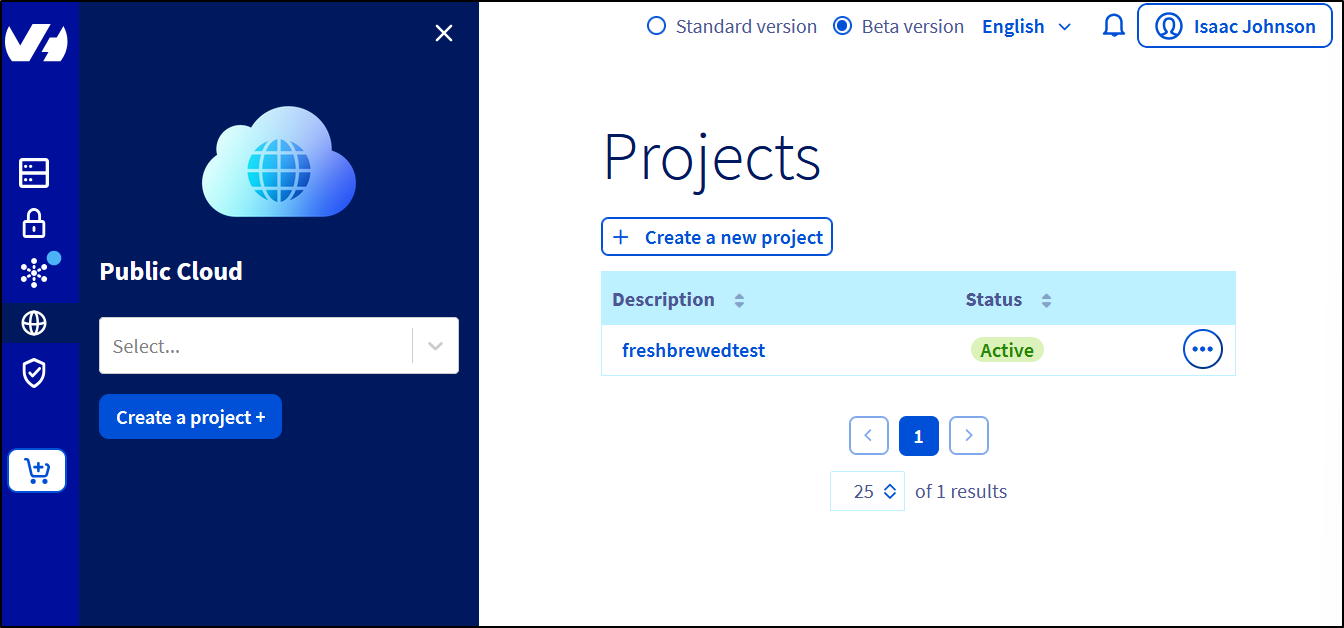This screenshot has width=1344, height=628.
Task: Close the Public Cloud panel with X
Action: coord(444,34)
